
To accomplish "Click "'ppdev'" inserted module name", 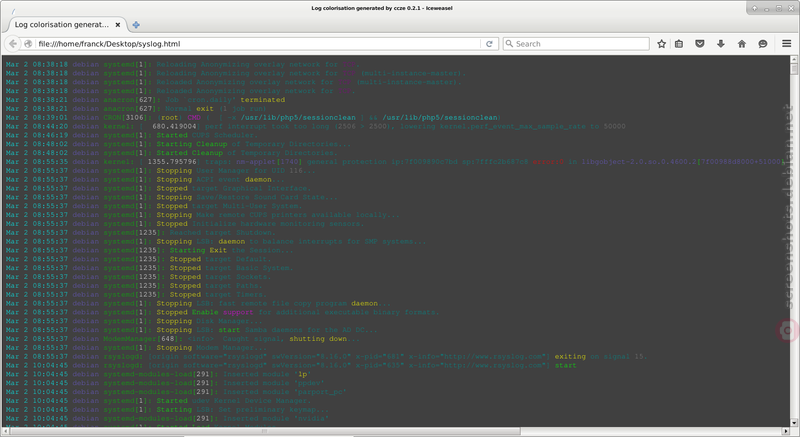I will (x=309, y=383).
